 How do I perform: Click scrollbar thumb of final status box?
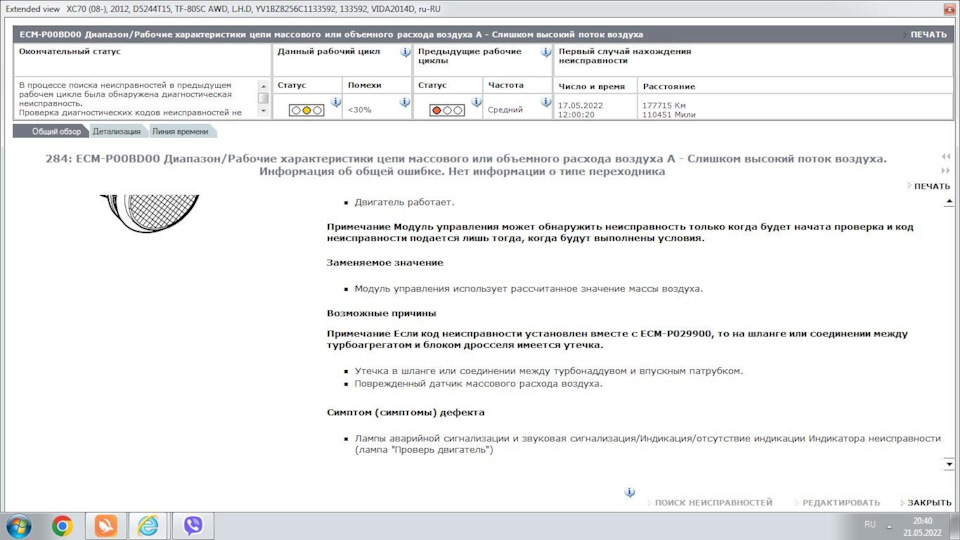[x=263, y=98]
